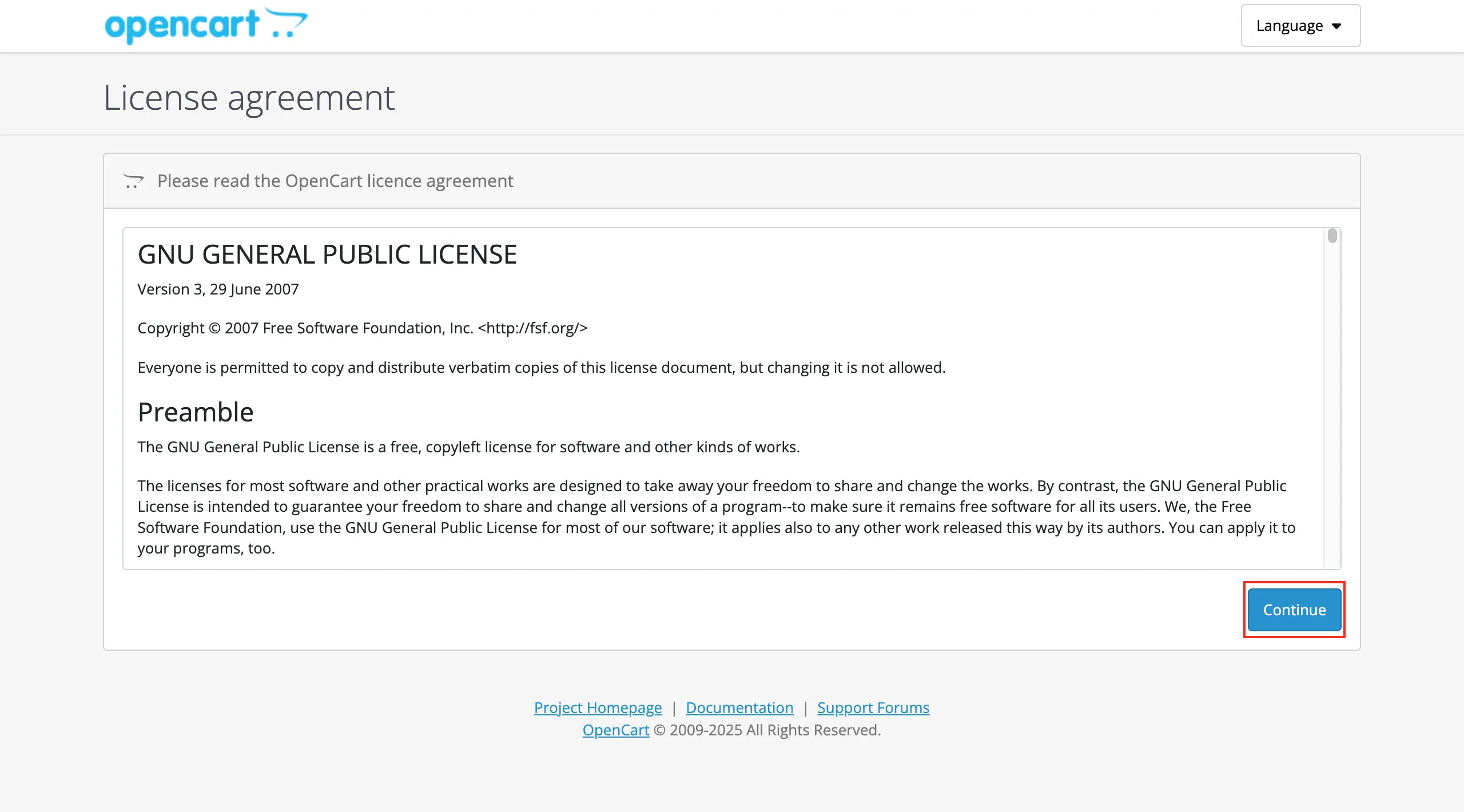Viewport: 1464px width, 812px height.
Task: Click the 'Version 3, 29 June 2007' line
Action: point(218,289)
